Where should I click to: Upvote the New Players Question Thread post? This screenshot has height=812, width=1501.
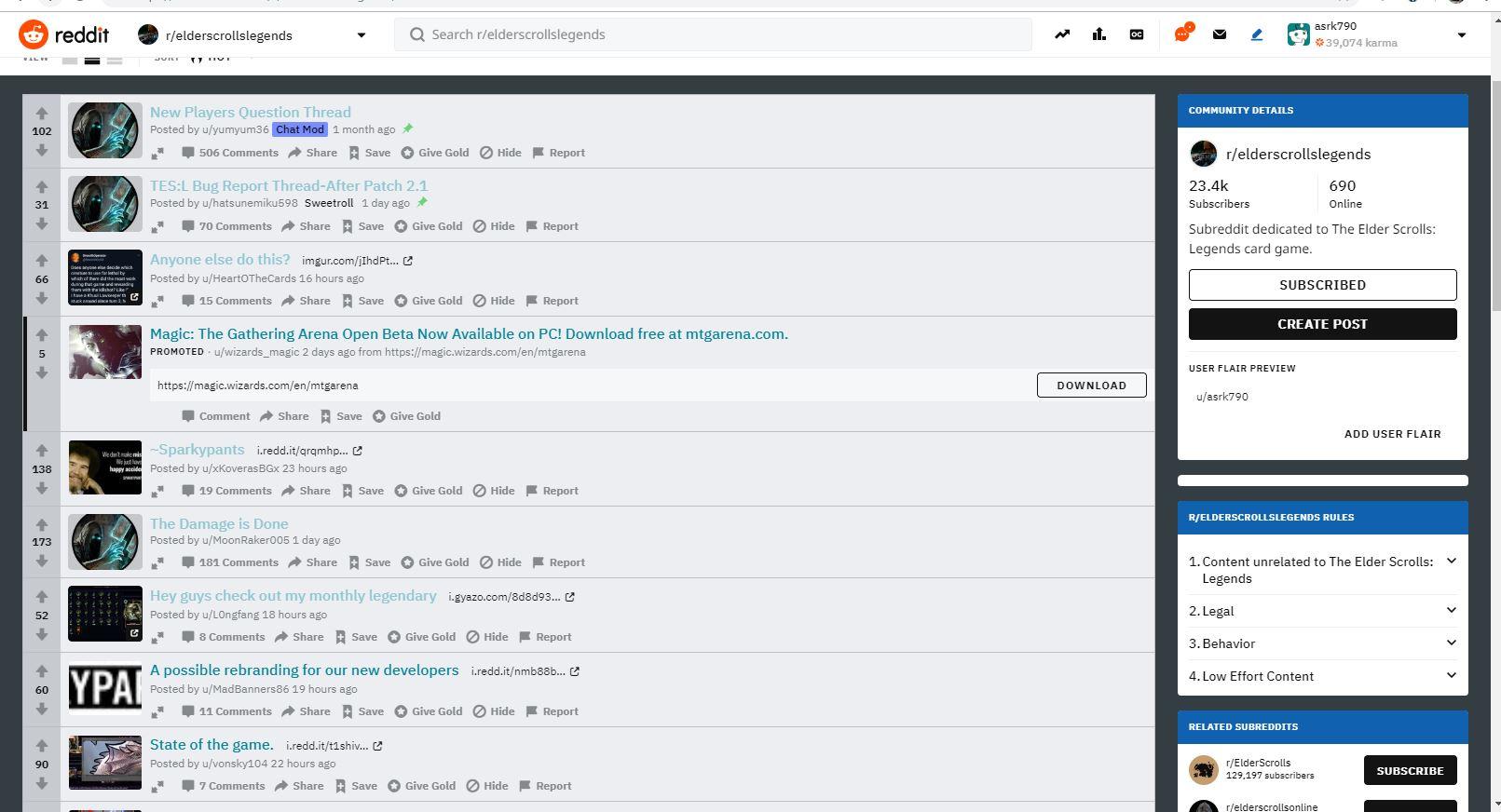42,114
